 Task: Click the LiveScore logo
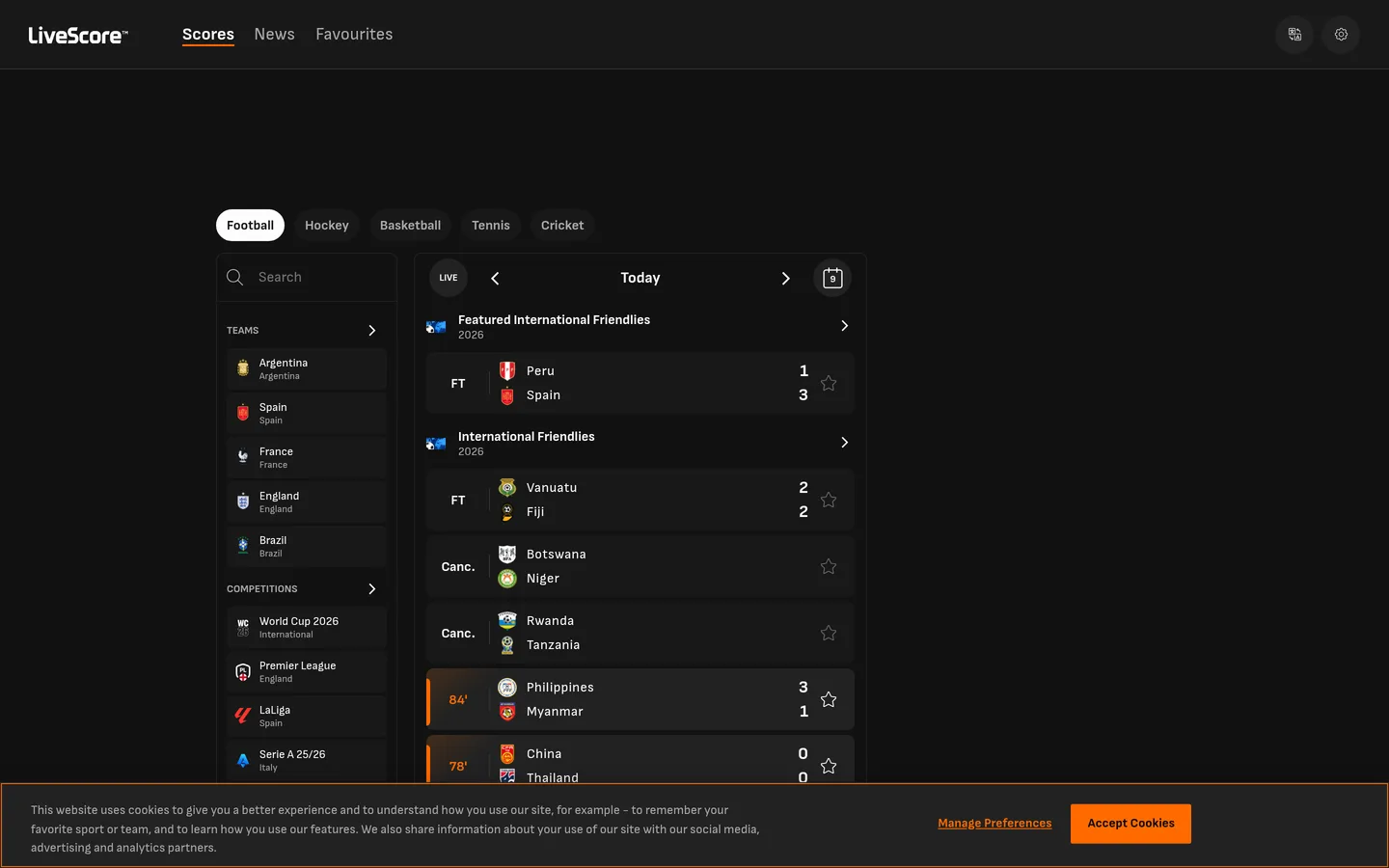tap(78, 36)
